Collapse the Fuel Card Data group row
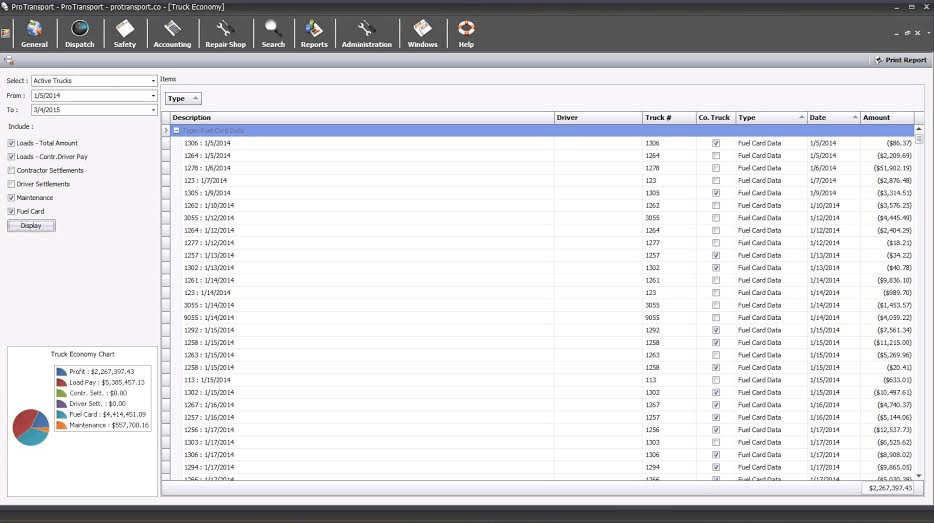This screenshot has height=523, width=934. coord(176,131)
